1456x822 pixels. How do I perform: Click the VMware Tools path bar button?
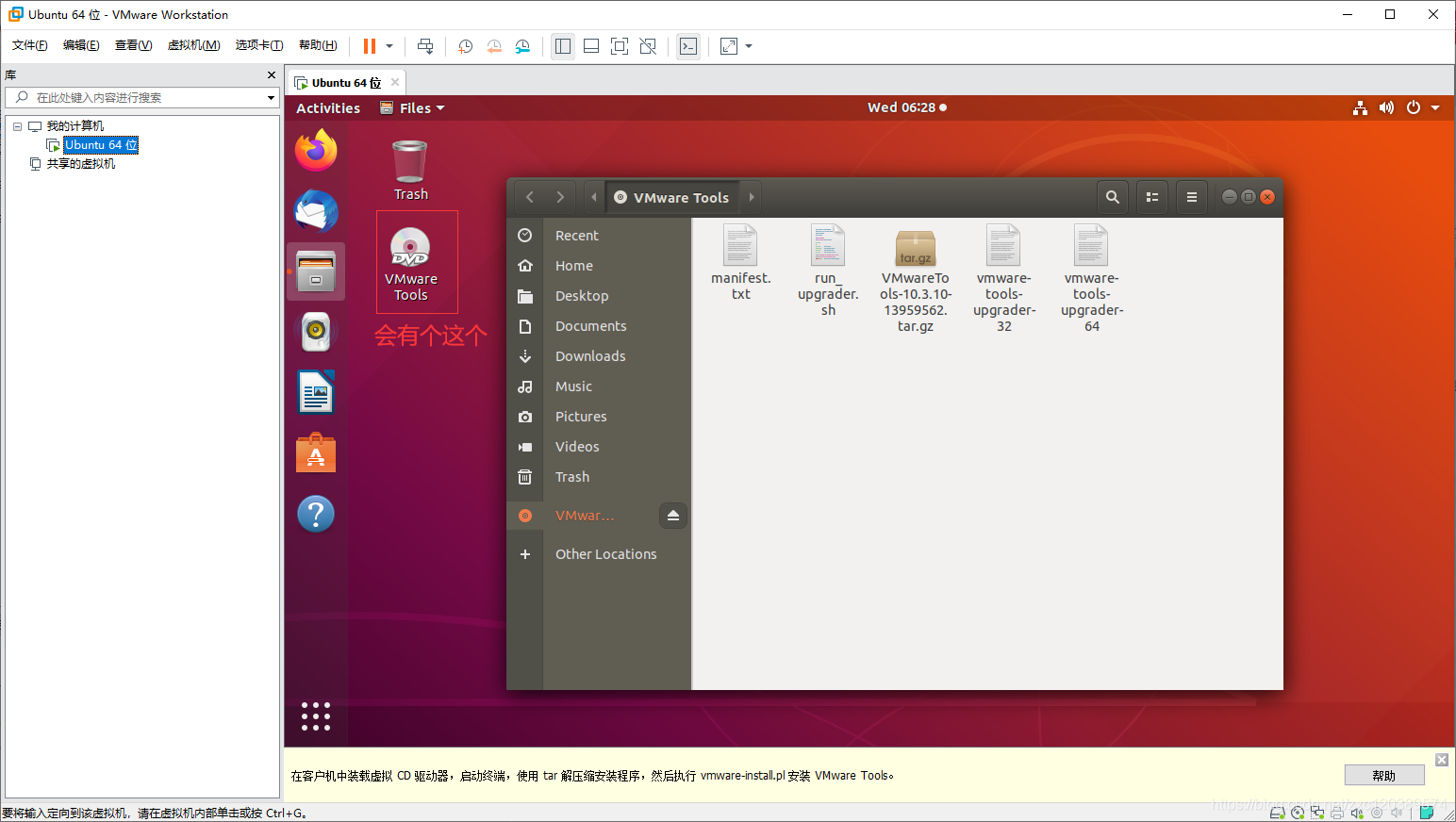click(x=672, y=197)
